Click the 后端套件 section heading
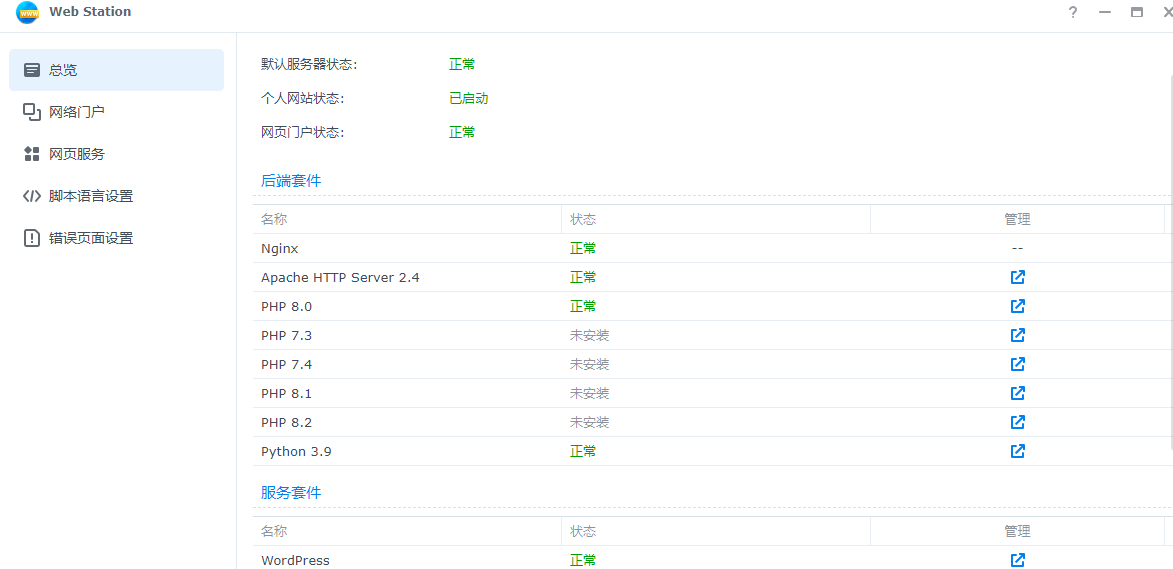The width and height of the screenshot is (1173, 569). coord(291,181)
